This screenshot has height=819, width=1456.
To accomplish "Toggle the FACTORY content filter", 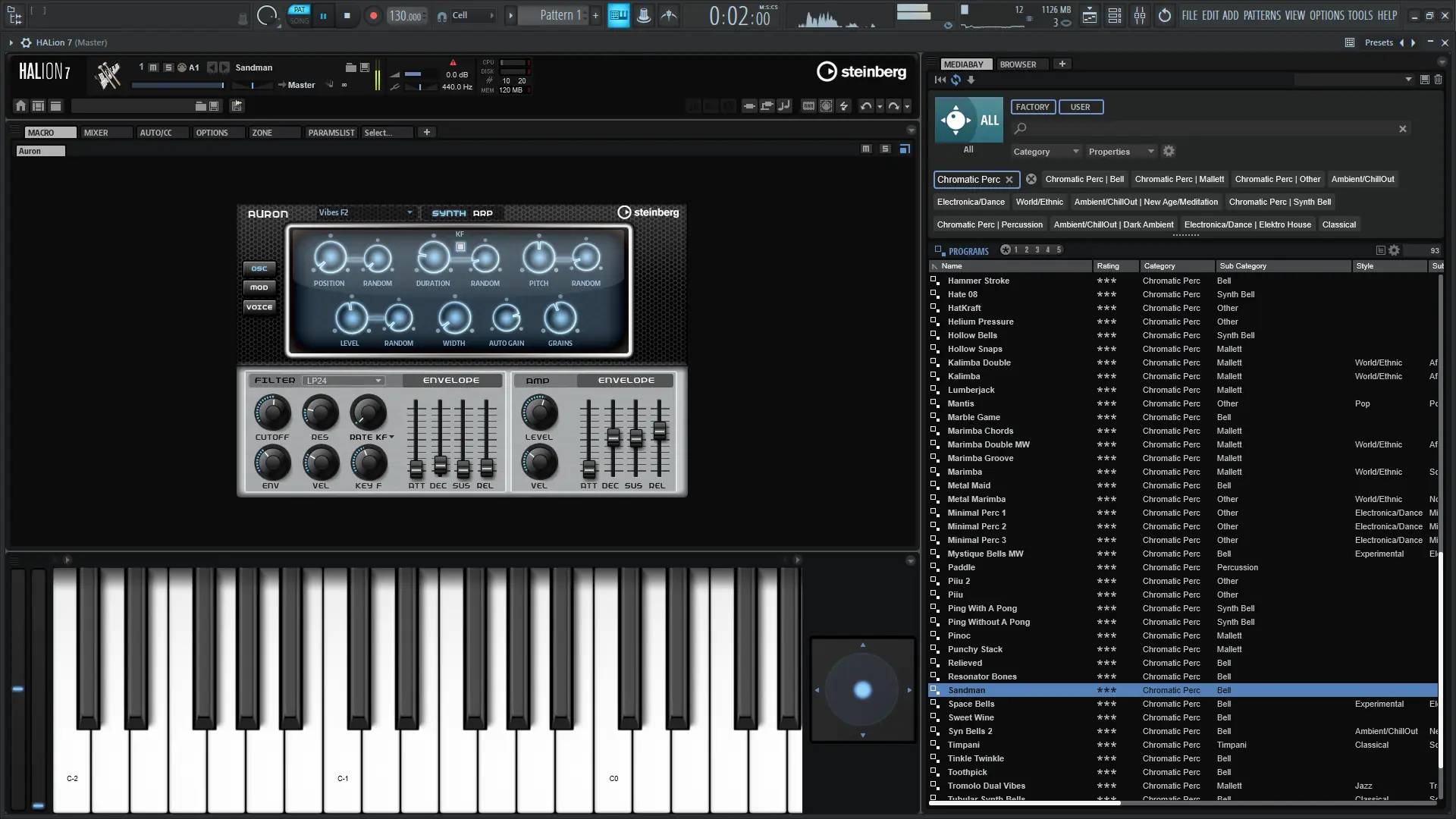I will tap(1032, 107).
